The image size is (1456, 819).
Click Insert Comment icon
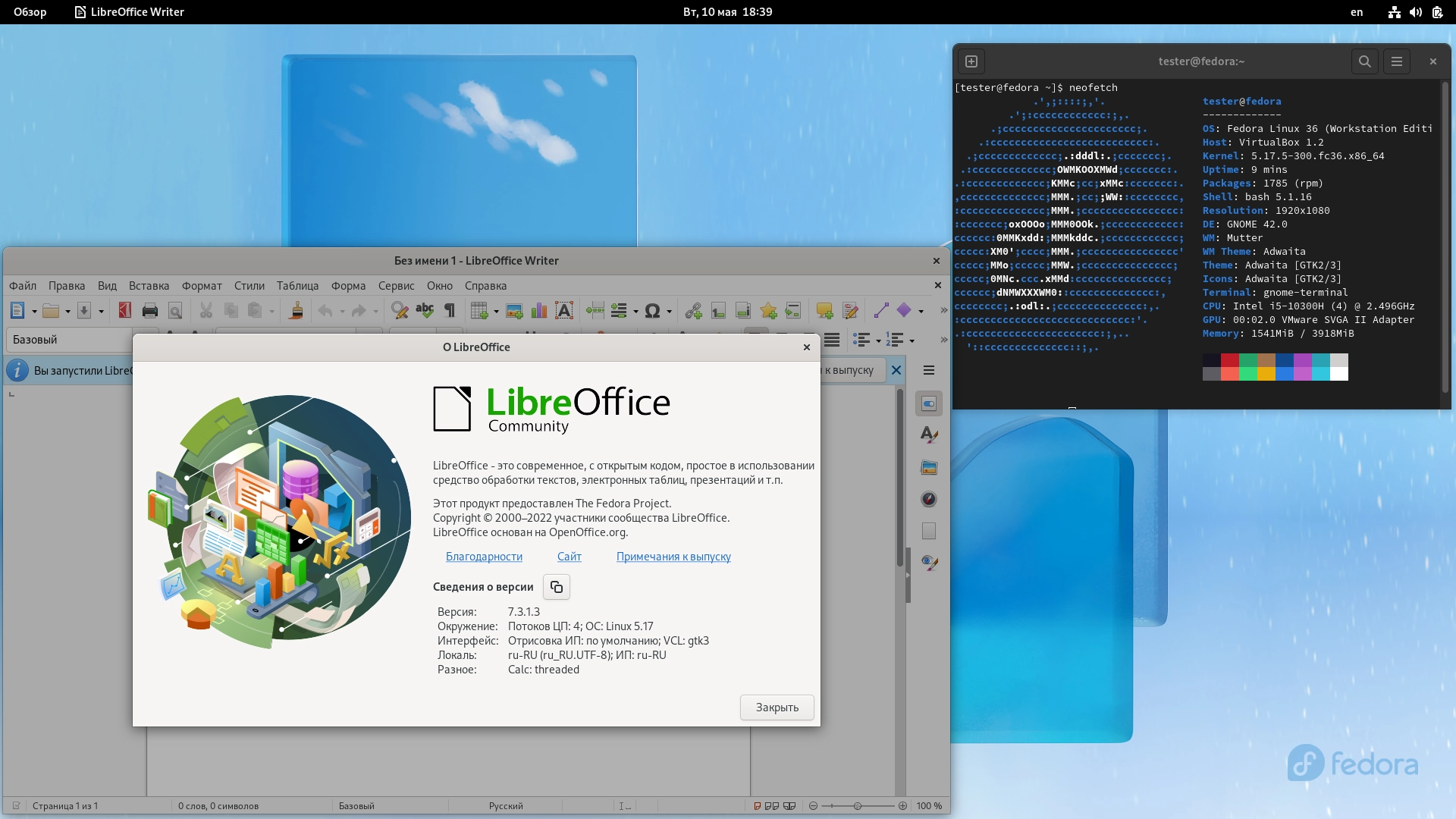click(825, 311)
